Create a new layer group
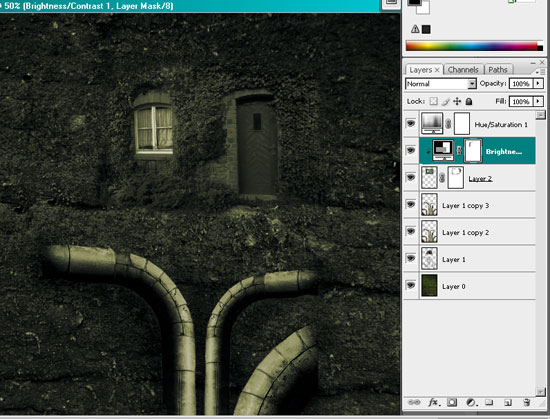 point(489,402)
